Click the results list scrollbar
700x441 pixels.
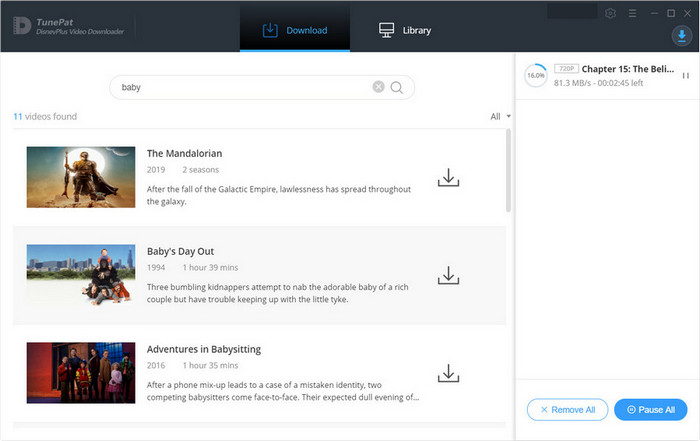pos(508,171)
